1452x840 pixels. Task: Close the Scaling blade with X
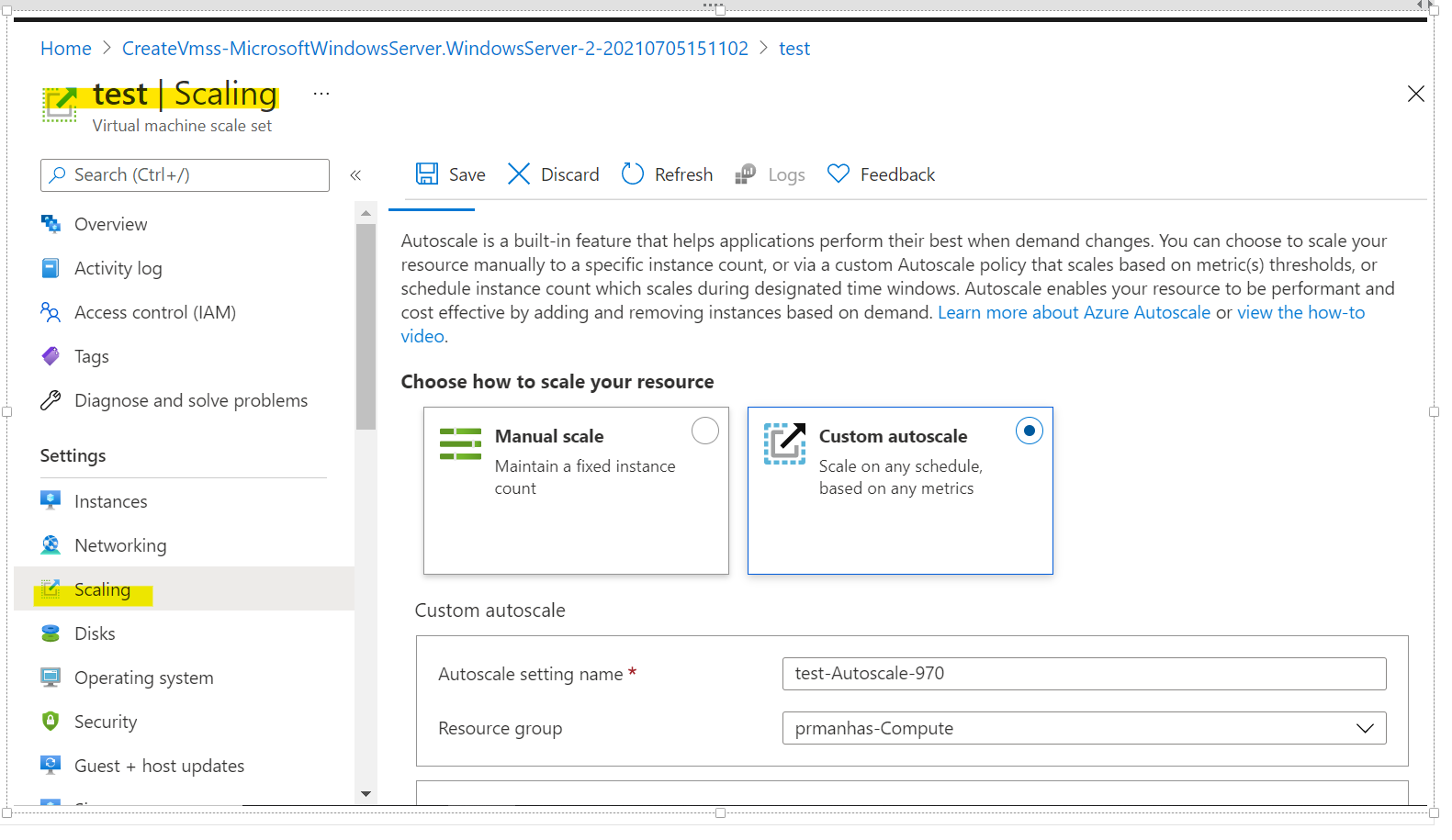click(x=1416, y=94)
